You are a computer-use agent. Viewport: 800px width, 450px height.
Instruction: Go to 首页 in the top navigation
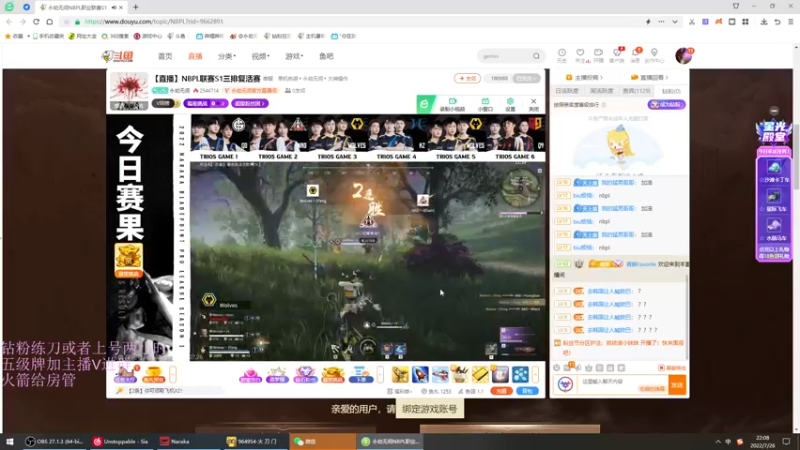(165, 56)
